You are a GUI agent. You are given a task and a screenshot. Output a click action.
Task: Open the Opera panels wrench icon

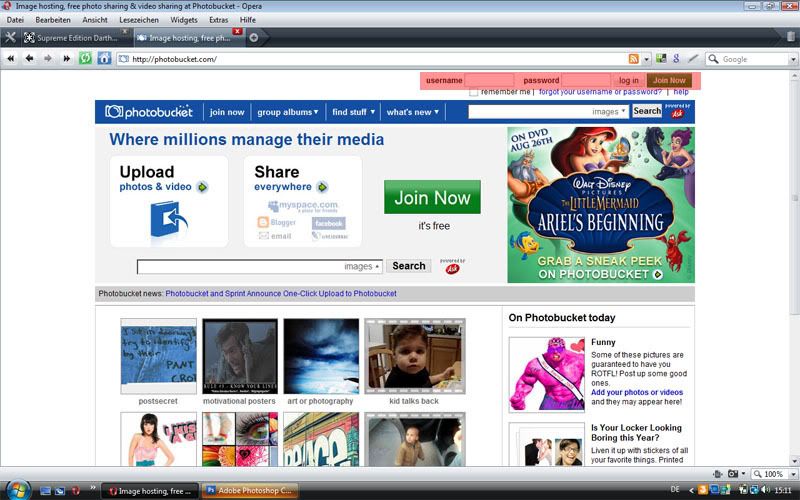[10, 38]
